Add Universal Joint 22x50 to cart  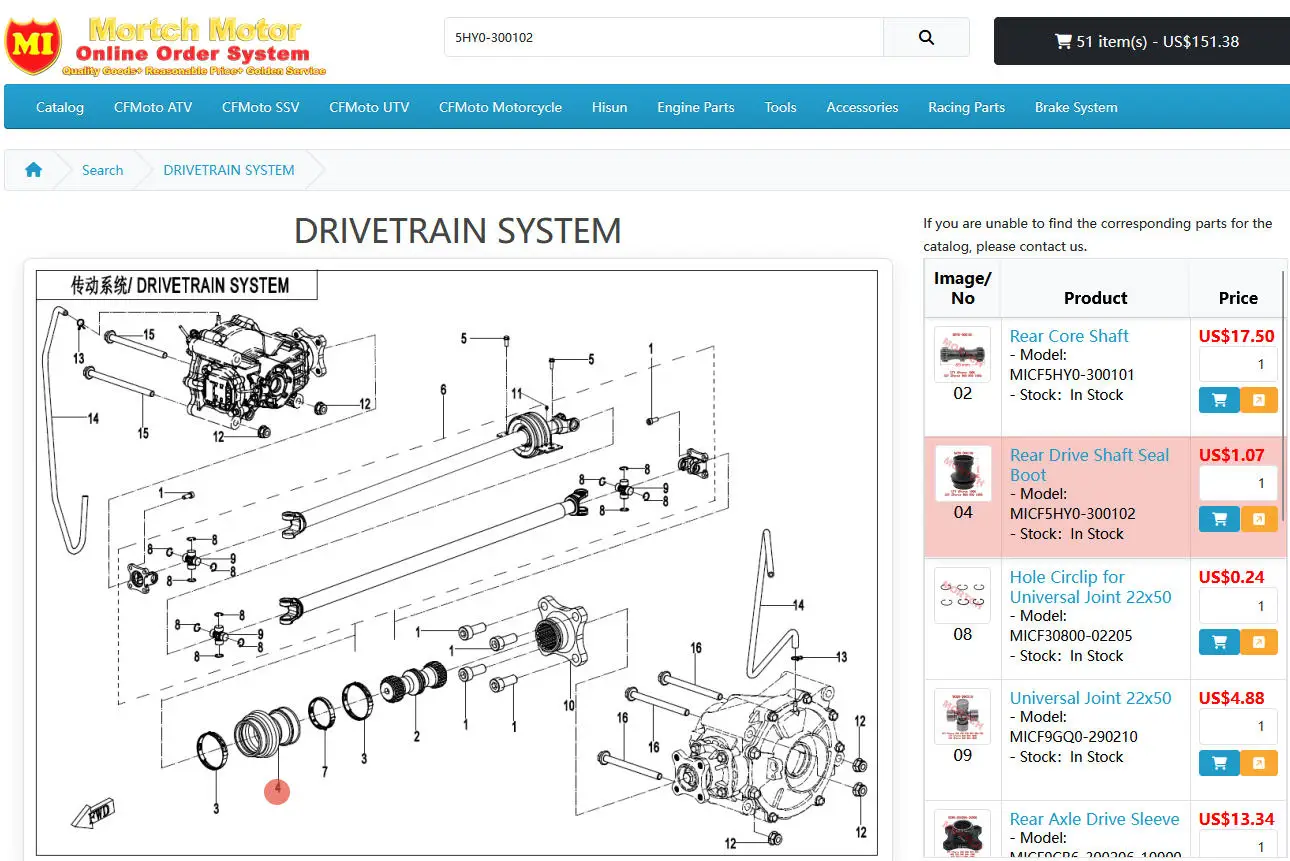(x=1219, y=763)
